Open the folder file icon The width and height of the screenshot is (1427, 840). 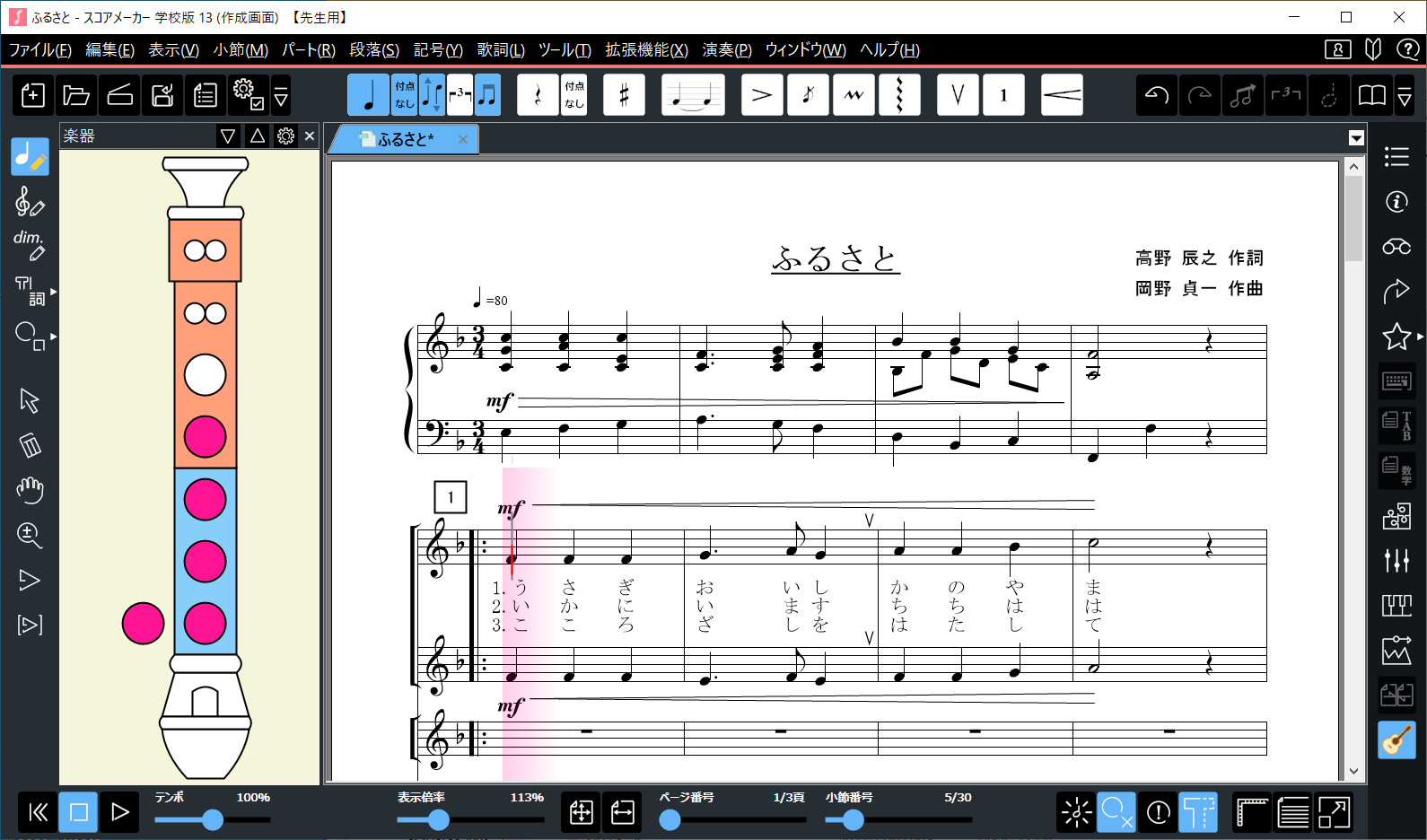pos(76,95)
